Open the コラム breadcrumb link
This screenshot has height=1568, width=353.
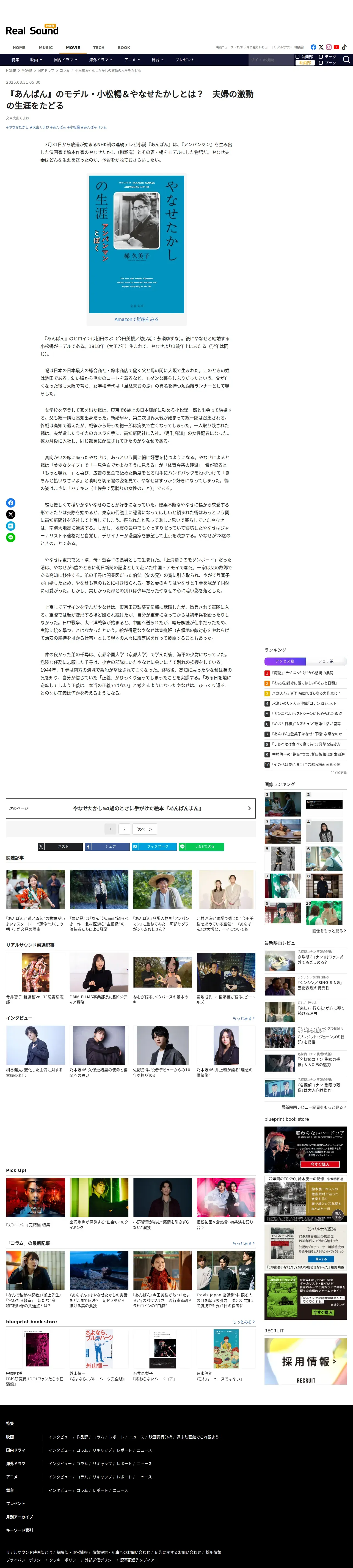pos(64,71)
